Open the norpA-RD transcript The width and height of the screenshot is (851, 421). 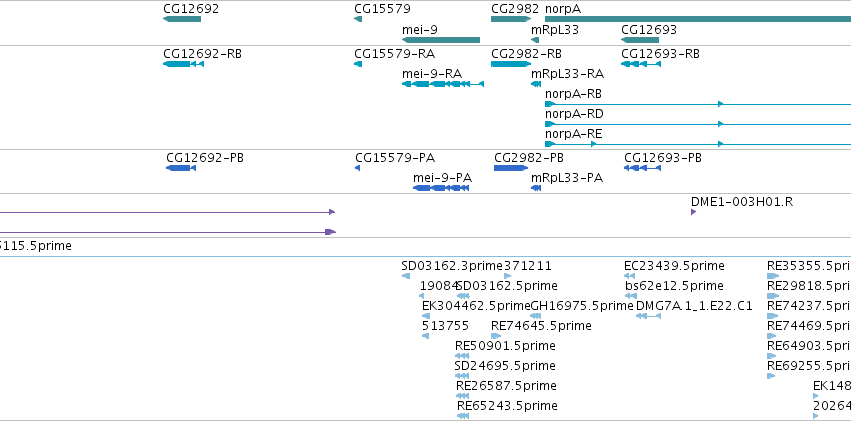[698, 124]
